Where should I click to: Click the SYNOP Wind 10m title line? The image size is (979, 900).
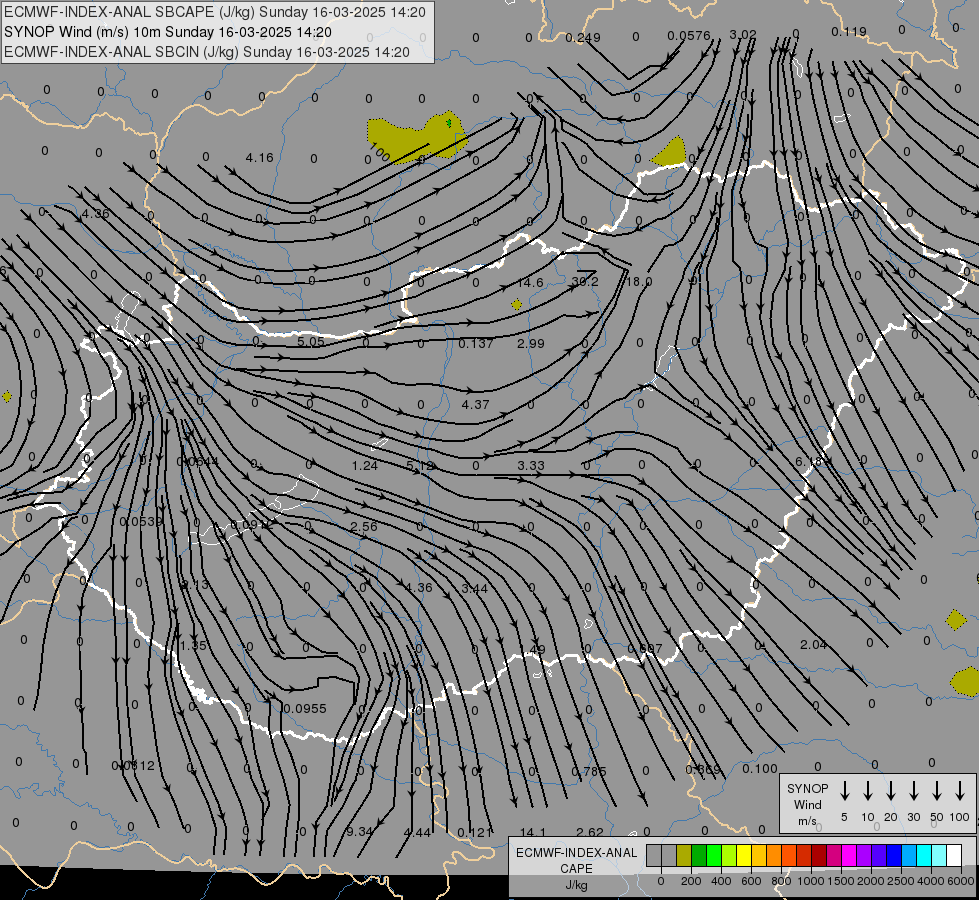pos(167,32)
